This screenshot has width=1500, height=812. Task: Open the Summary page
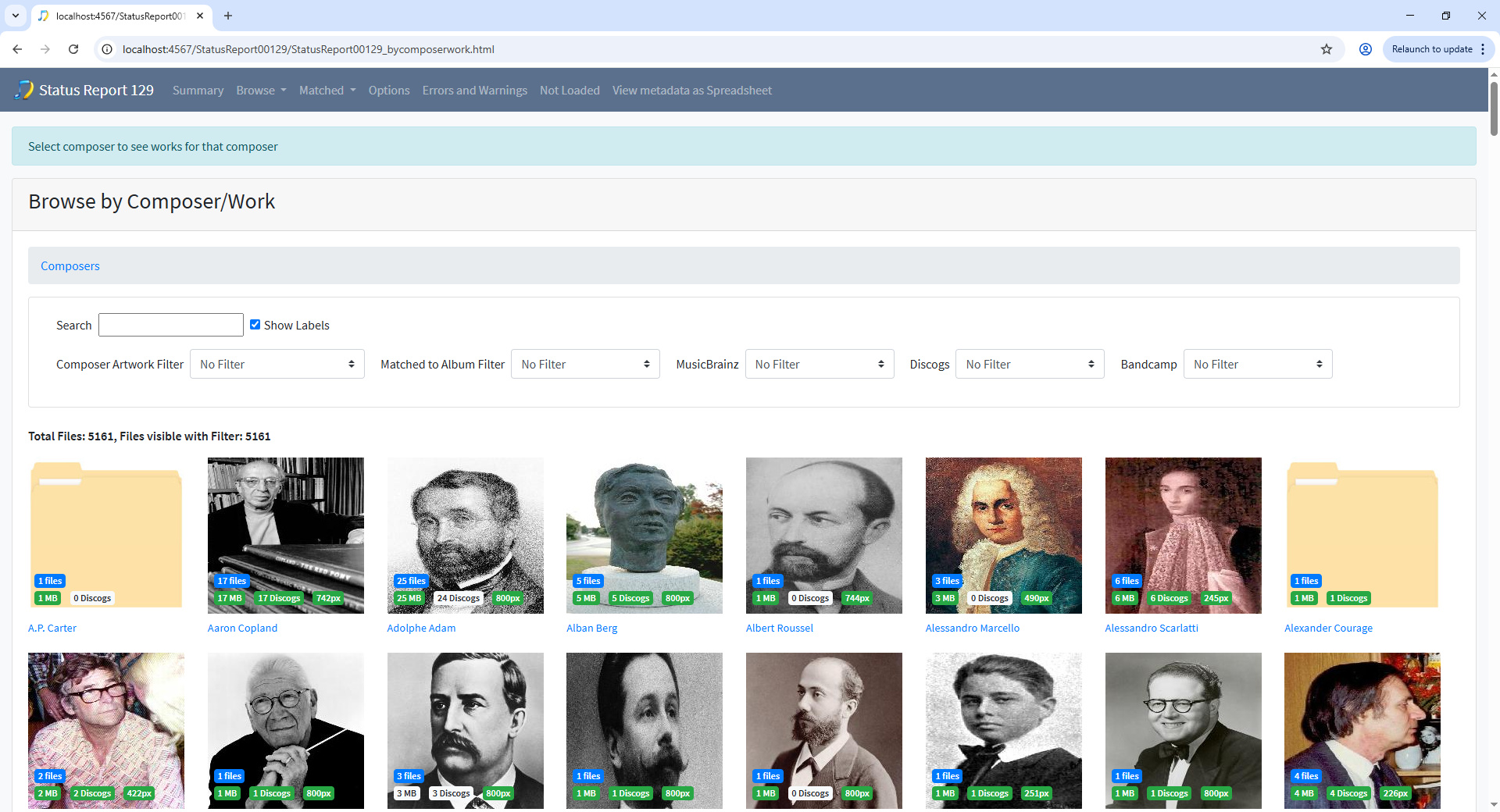click(198, 90)
